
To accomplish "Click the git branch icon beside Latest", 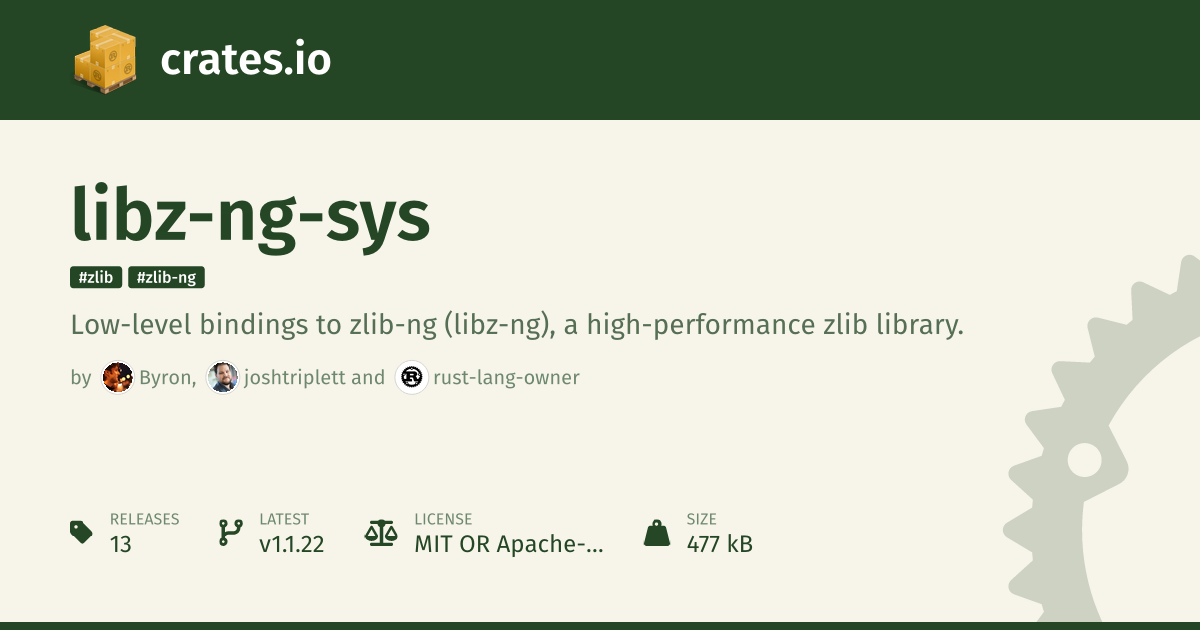I will click(230, 532).
